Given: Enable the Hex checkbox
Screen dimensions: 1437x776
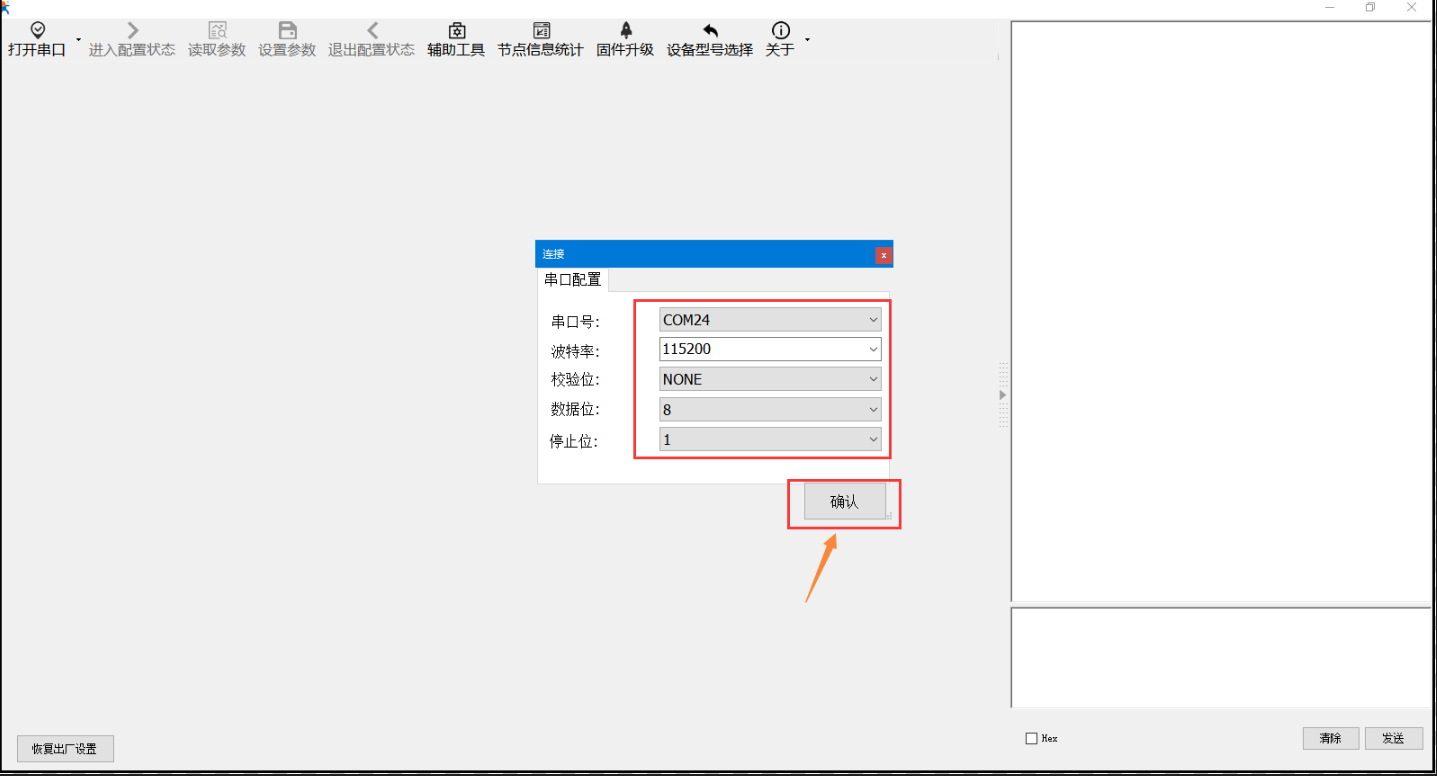Looking at the screenshot, I should point(1031,739).
